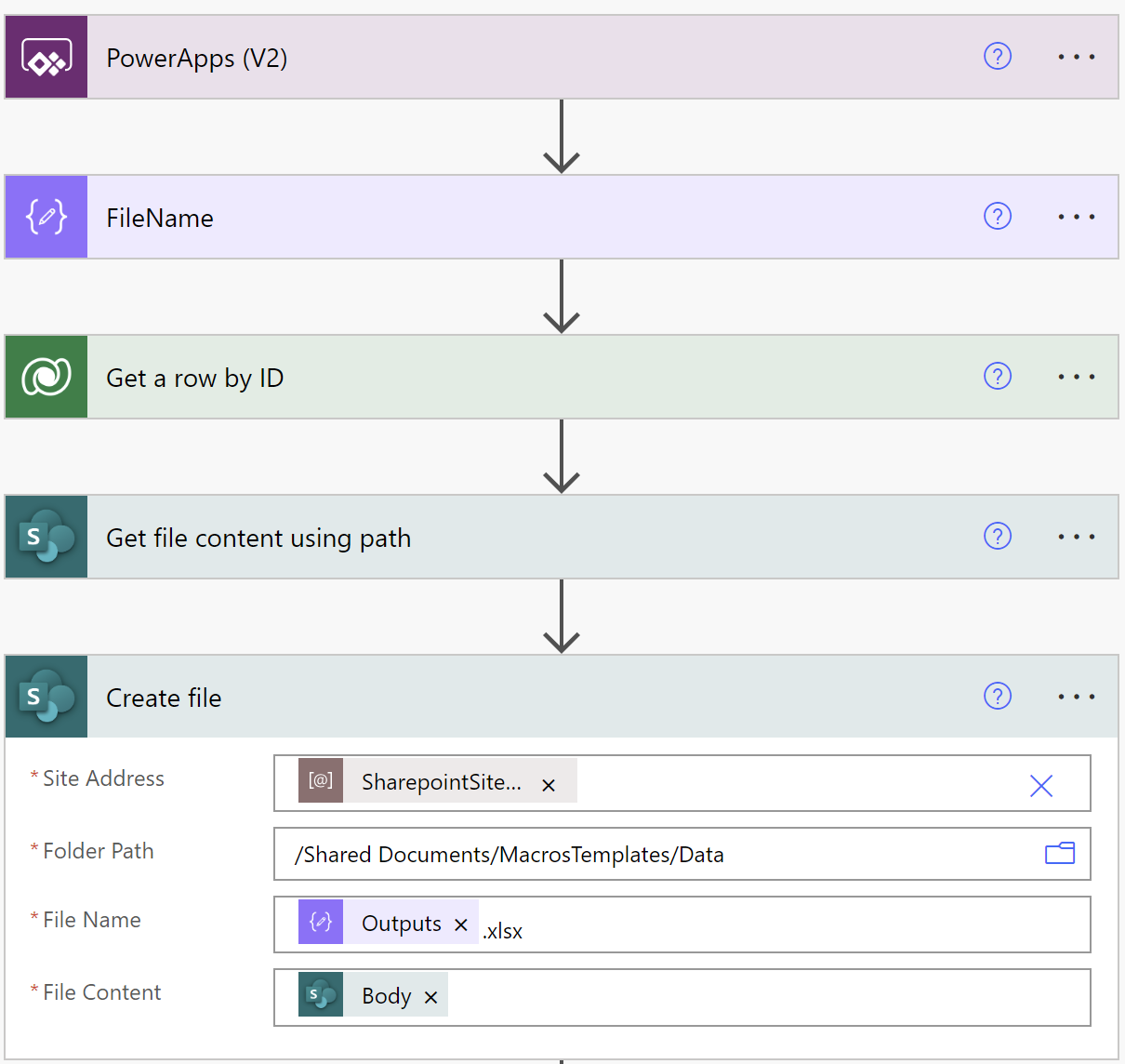Open the PowerApps (V2) ellipsis menu

[x=1076, y=58]
